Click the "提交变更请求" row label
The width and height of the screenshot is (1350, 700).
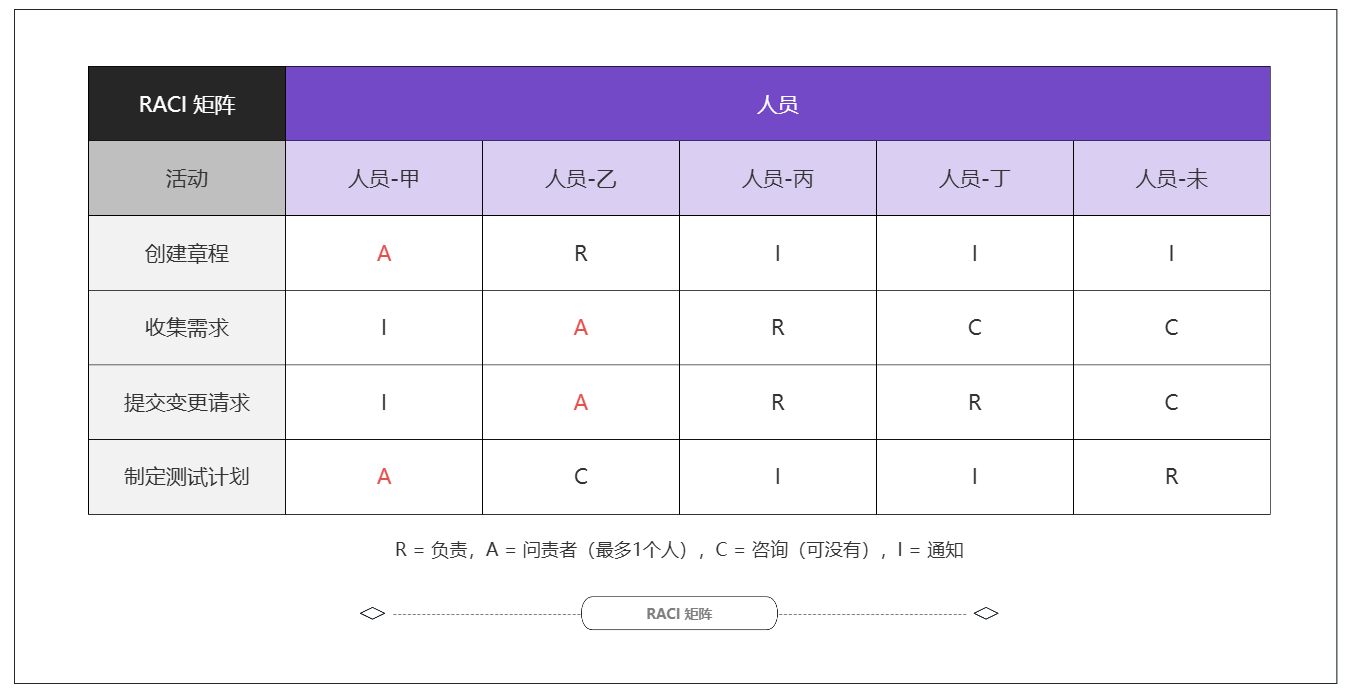(187, 403)
